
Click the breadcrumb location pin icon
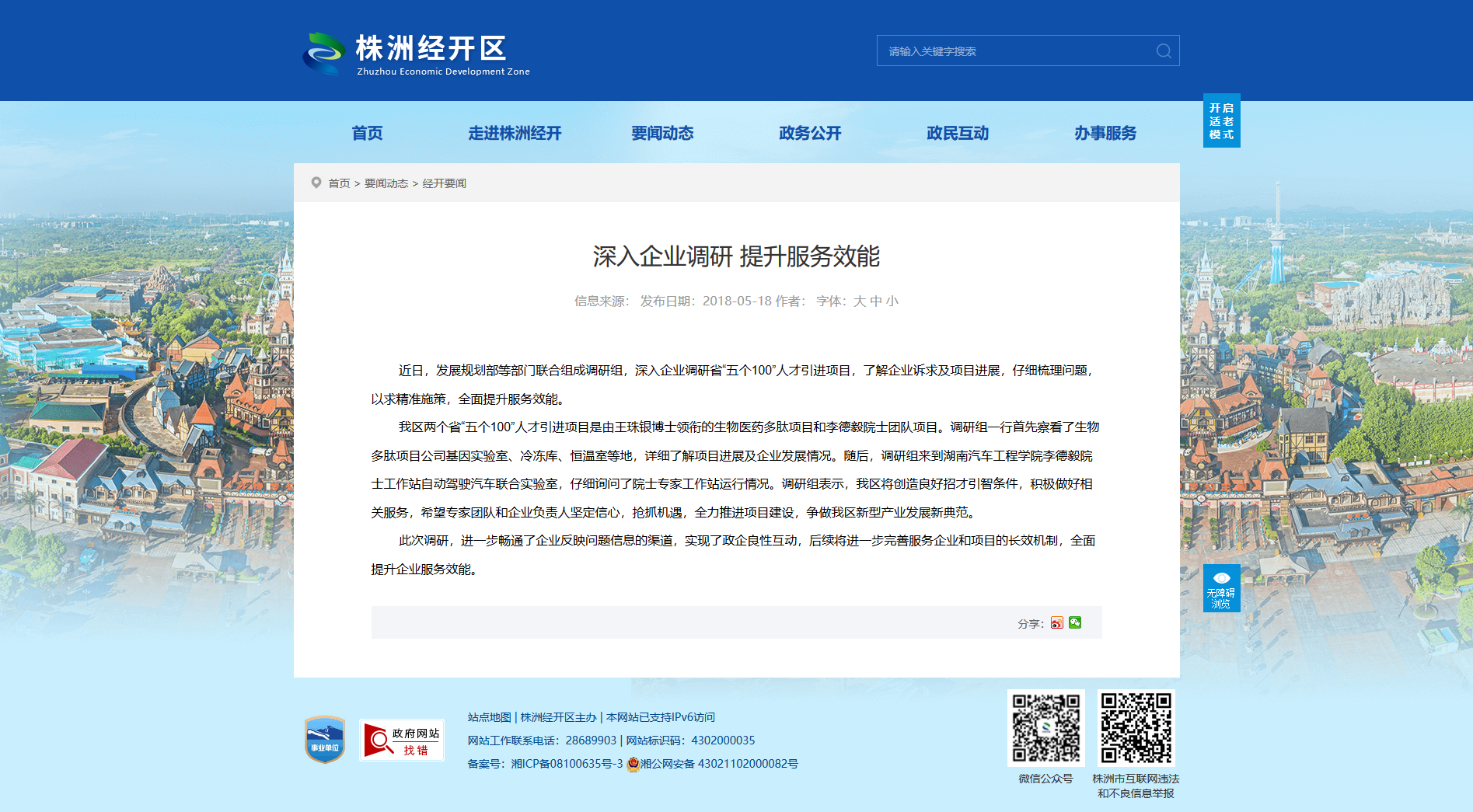316,183
